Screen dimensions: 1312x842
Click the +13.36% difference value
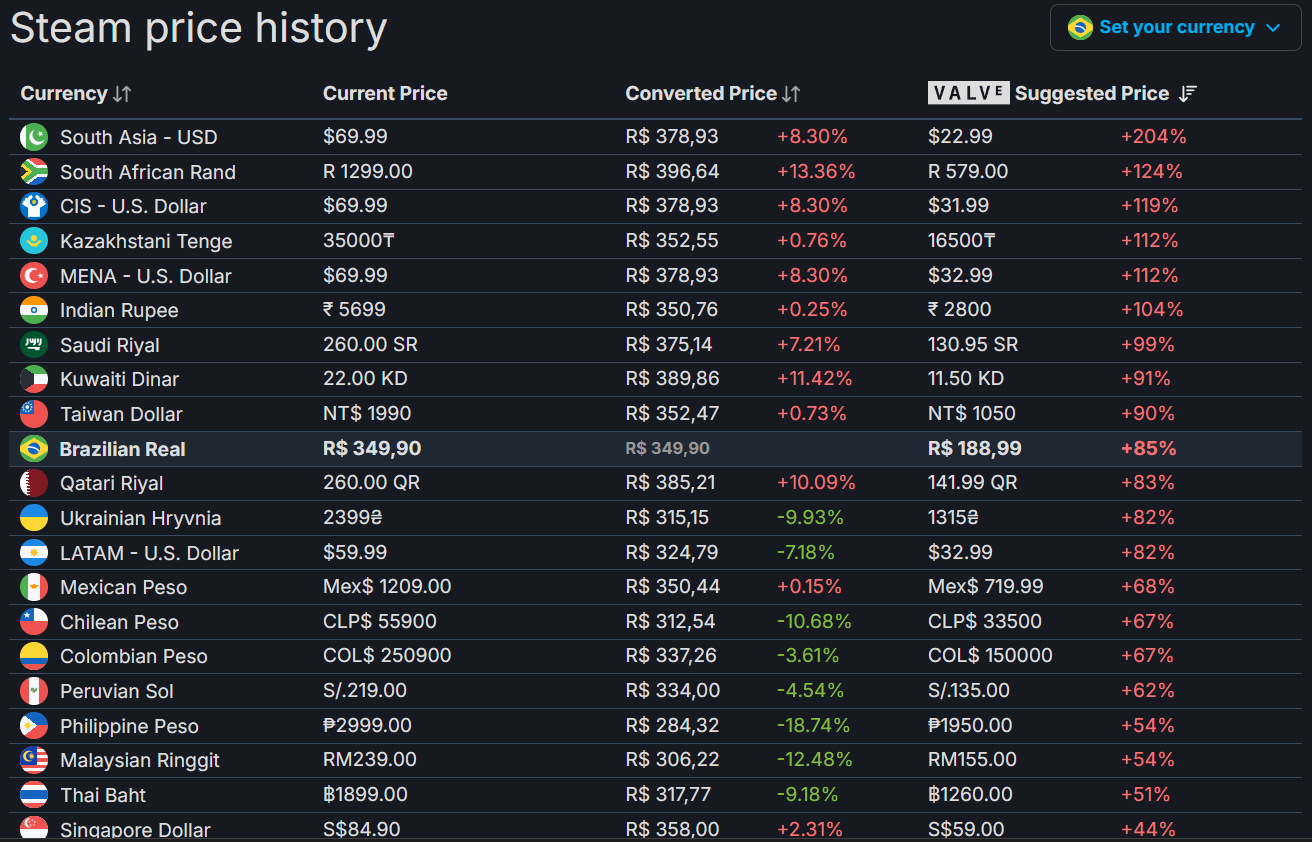pos(816,171)
